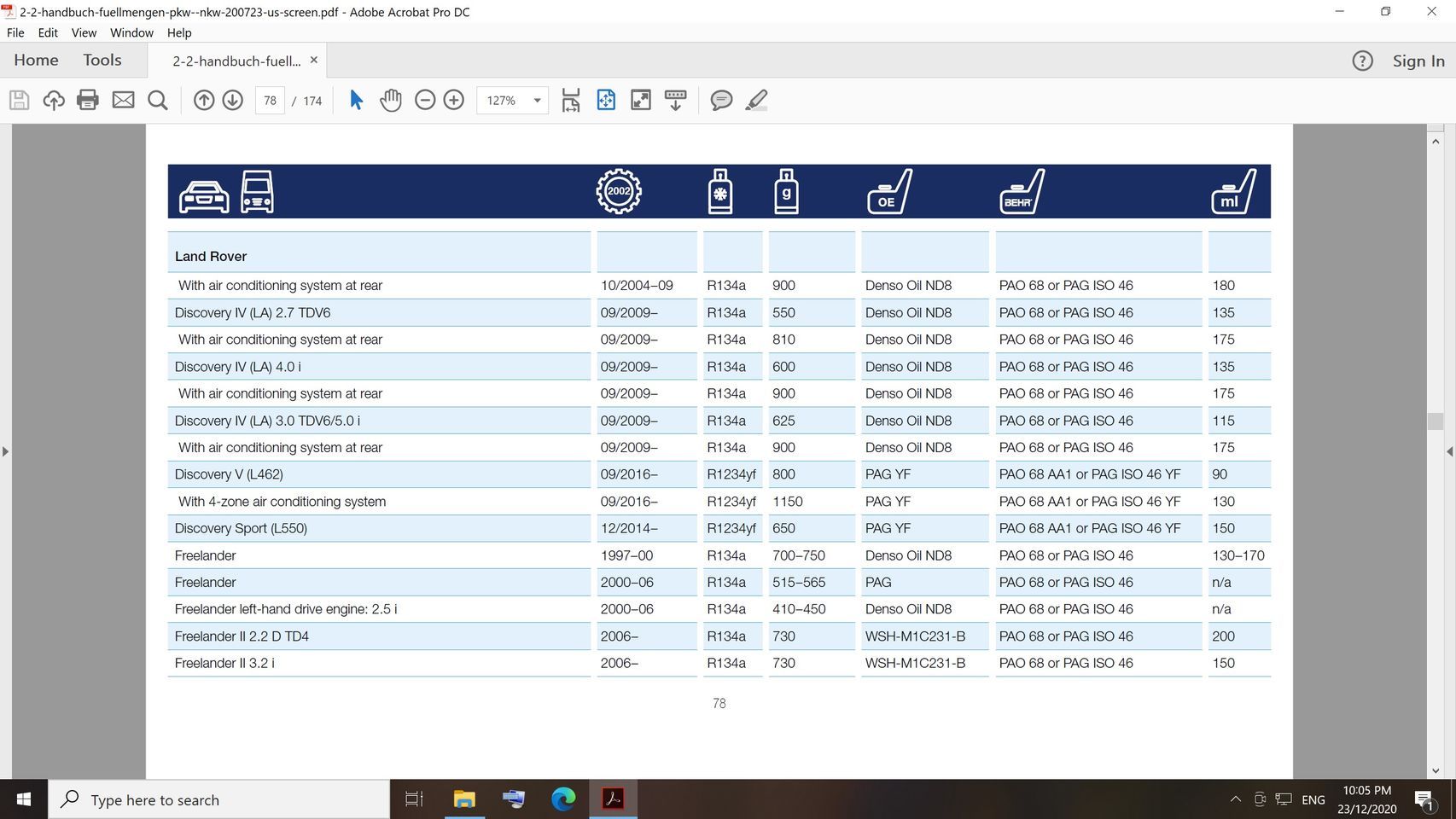Open the View menu
Screen dimensions: 1456x819
point(84,32)
